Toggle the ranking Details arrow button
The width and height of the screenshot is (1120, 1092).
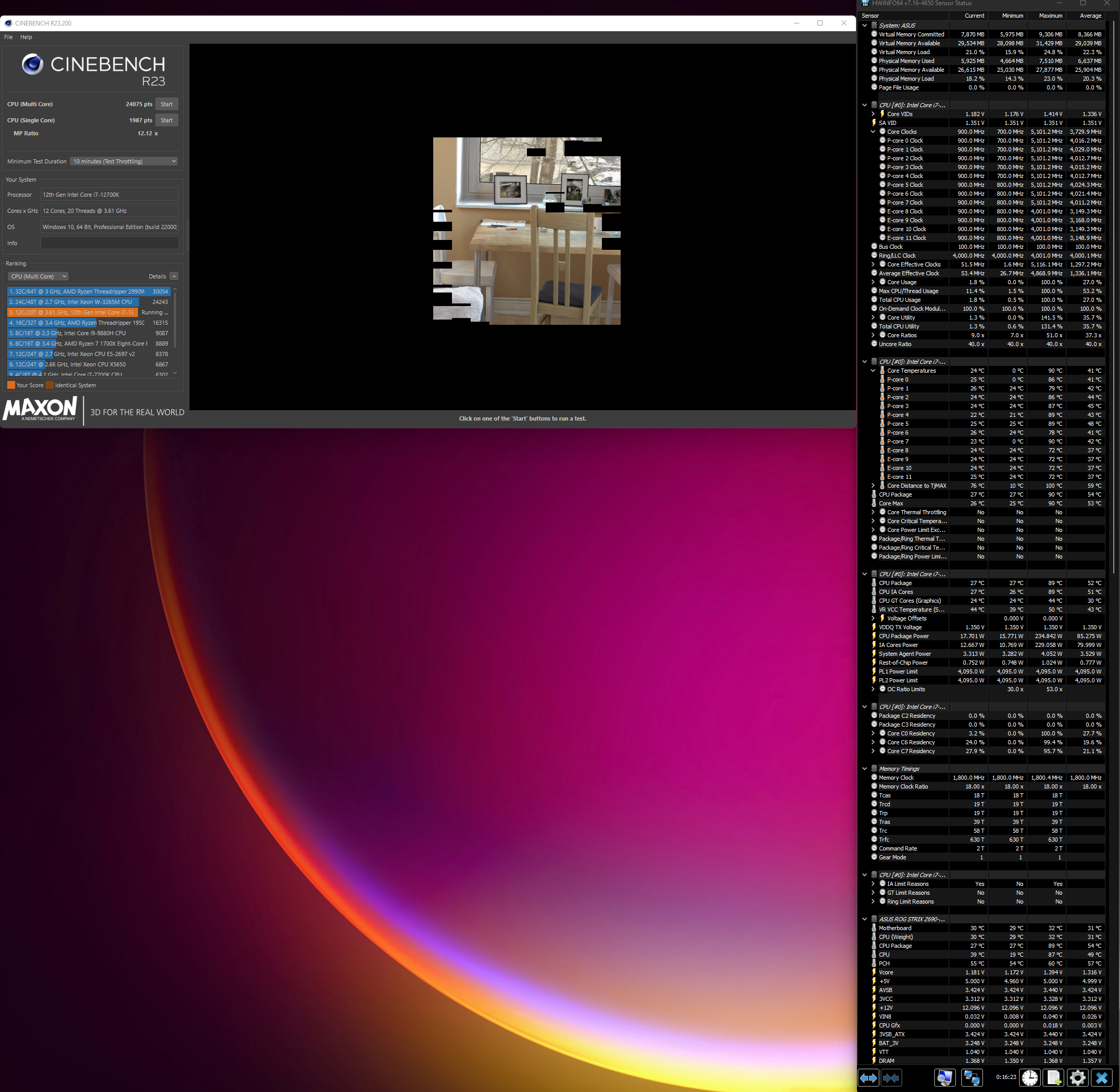tap(174, 276)
